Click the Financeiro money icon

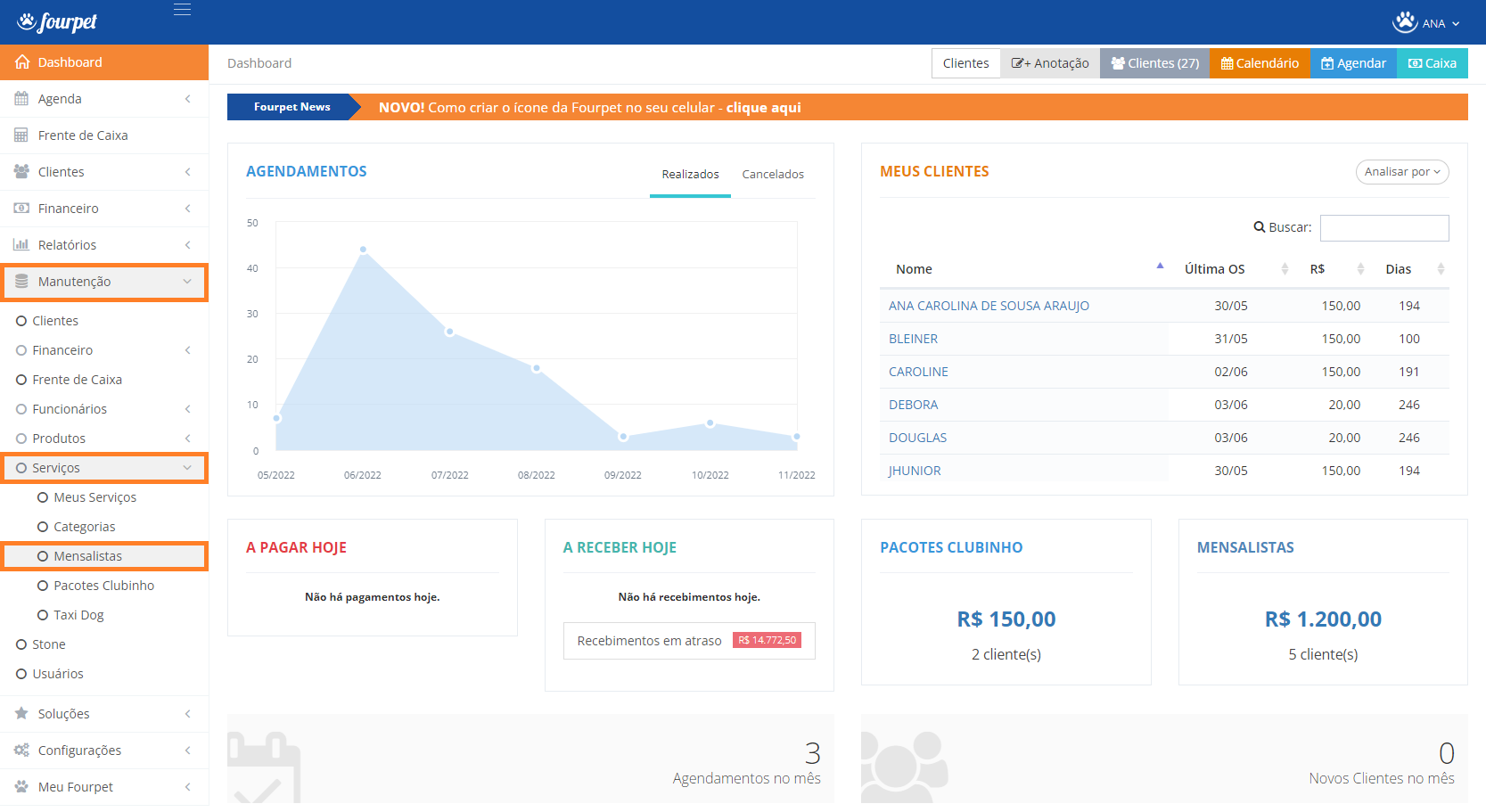tap(21, 209)
